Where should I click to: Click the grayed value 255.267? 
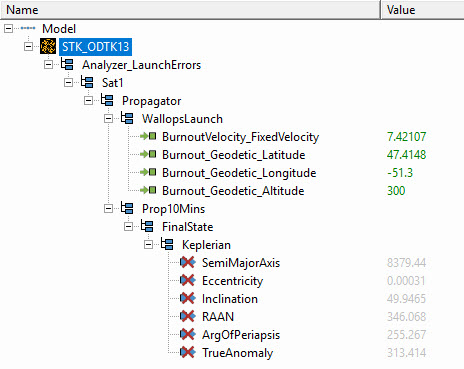407,335
